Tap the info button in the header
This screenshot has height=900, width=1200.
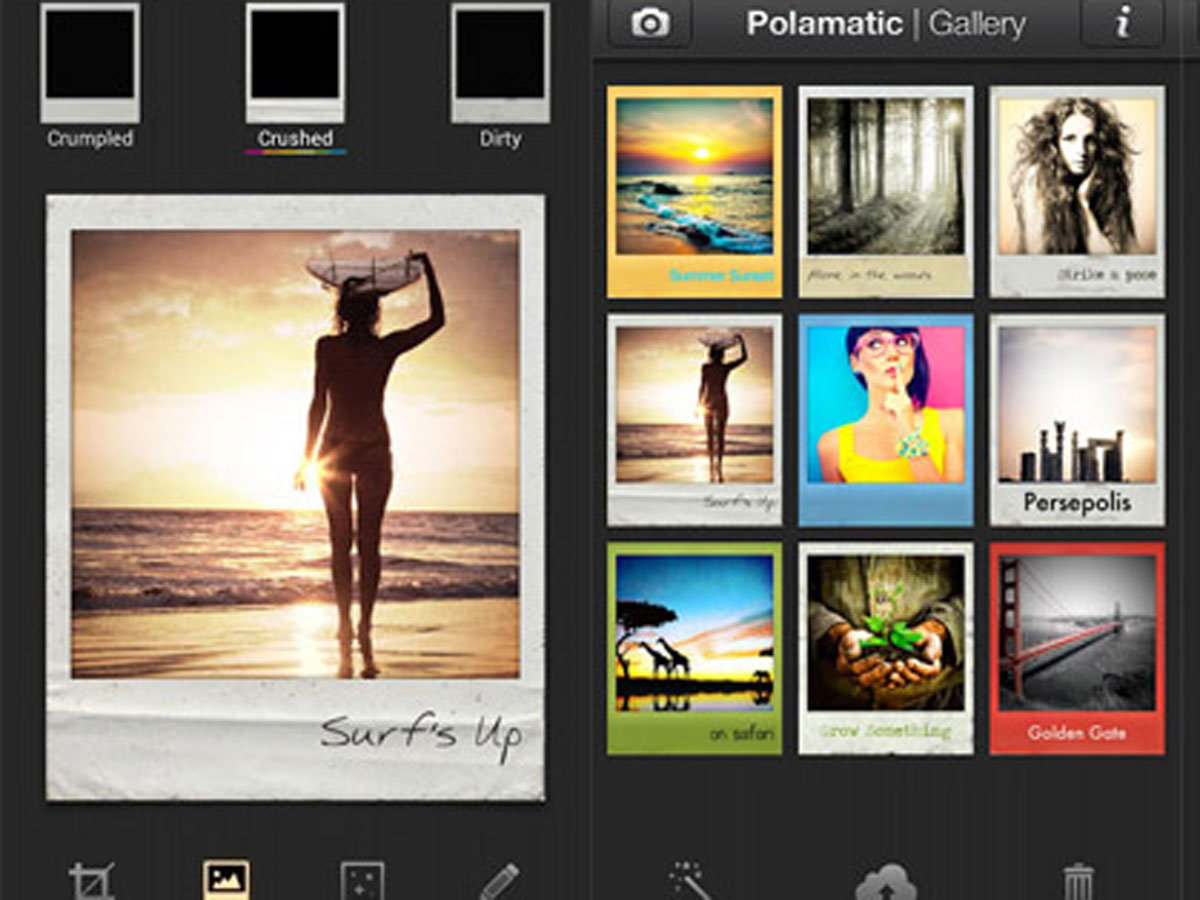[1123, 23]
